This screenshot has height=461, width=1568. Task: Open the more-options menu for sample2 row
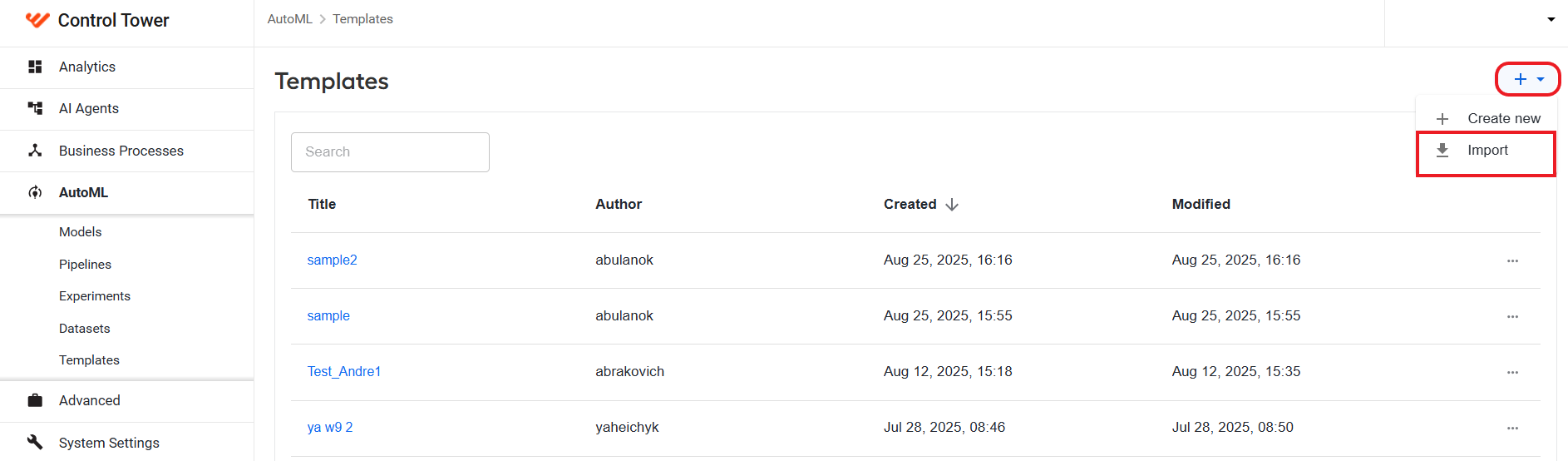(1512, 260)
